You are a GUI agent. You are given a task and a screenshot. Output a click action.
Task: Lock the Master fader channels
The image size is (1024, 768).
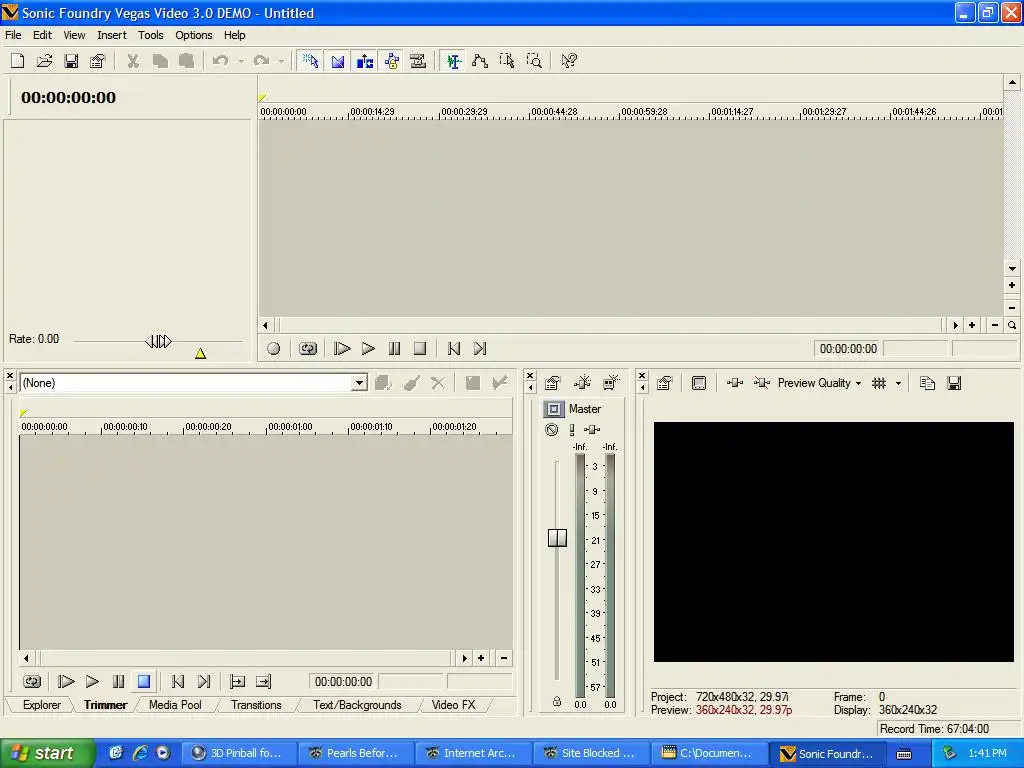(x=556, y=701)
